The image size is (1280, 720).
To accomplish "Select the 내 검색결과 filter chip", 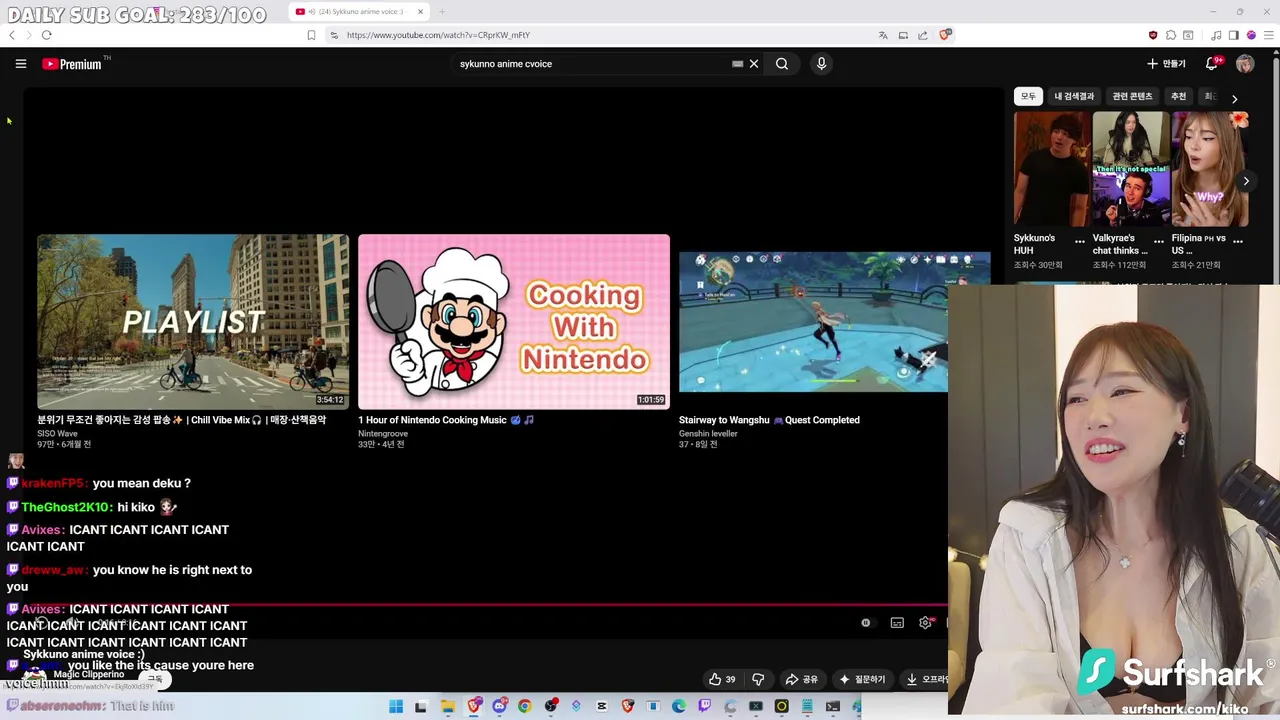I will (1074, 96).
